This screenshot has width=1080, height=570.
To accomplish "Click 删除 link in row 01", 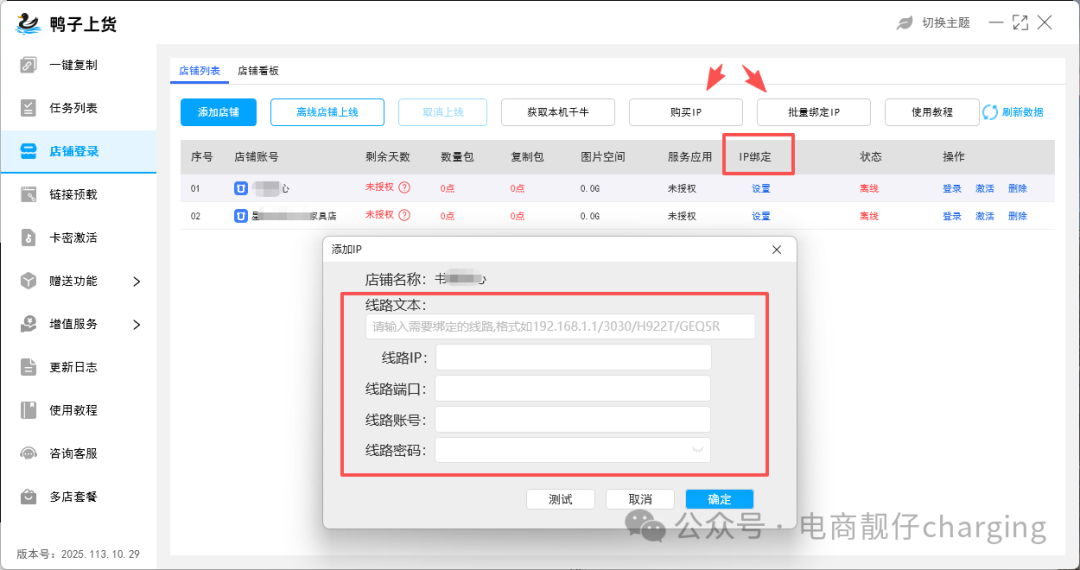I will tap(1017, 189).
